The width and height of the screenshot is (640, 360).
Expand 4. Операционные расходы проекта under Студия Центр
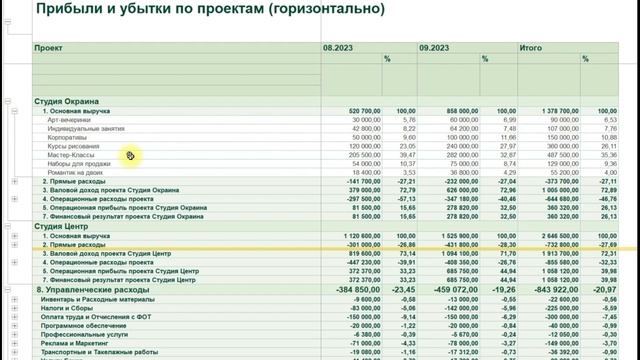coord(15,262)
